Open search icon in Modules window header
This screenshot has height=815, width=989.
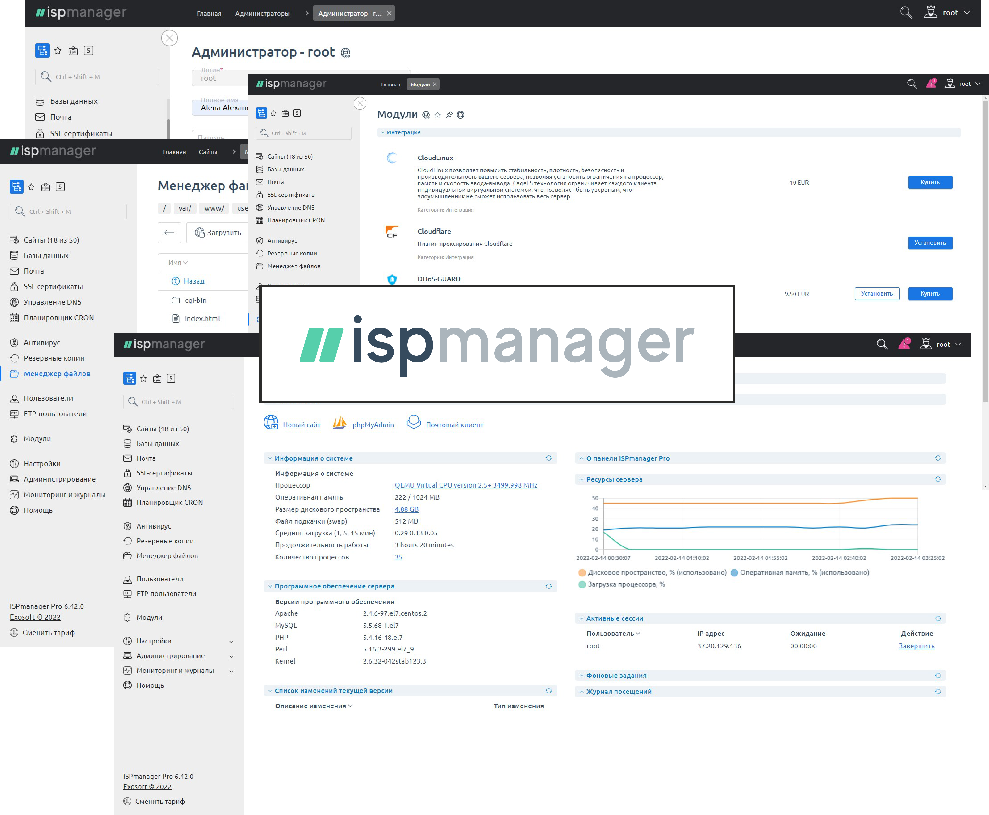coord(911,83)
